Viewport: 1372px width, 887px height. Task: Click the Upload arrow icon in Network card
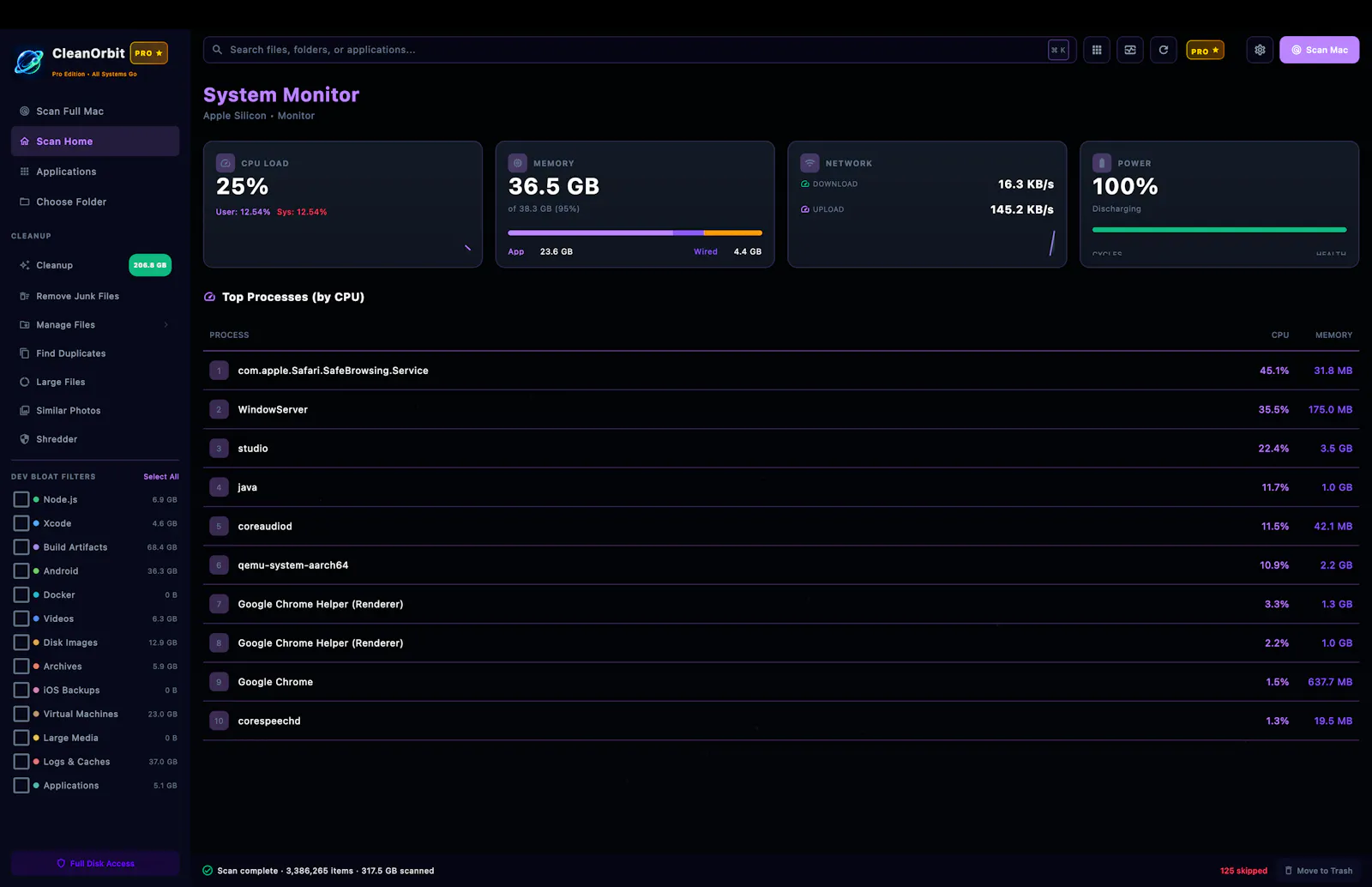805,209
